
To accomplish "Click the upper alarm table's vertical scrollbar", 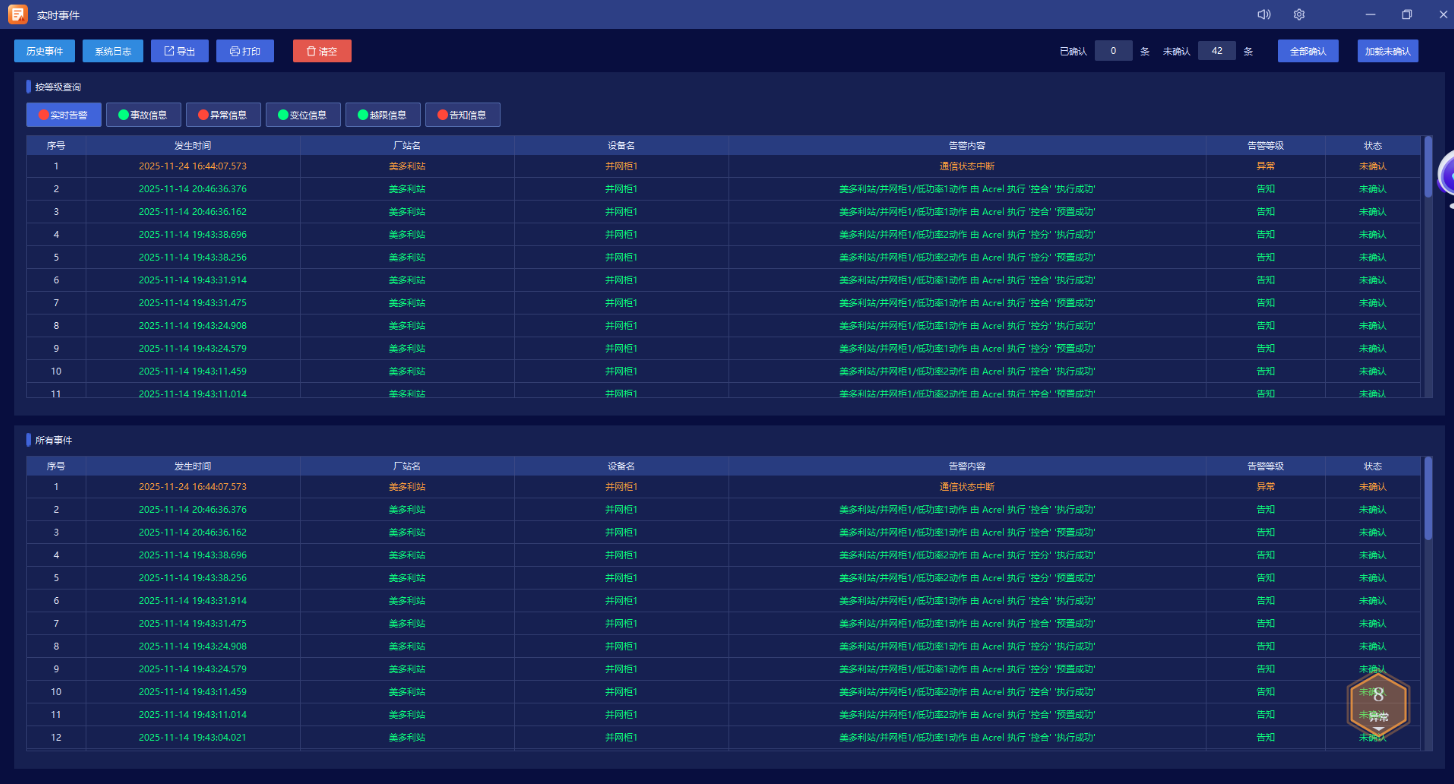I will (x=1428, y=167).
